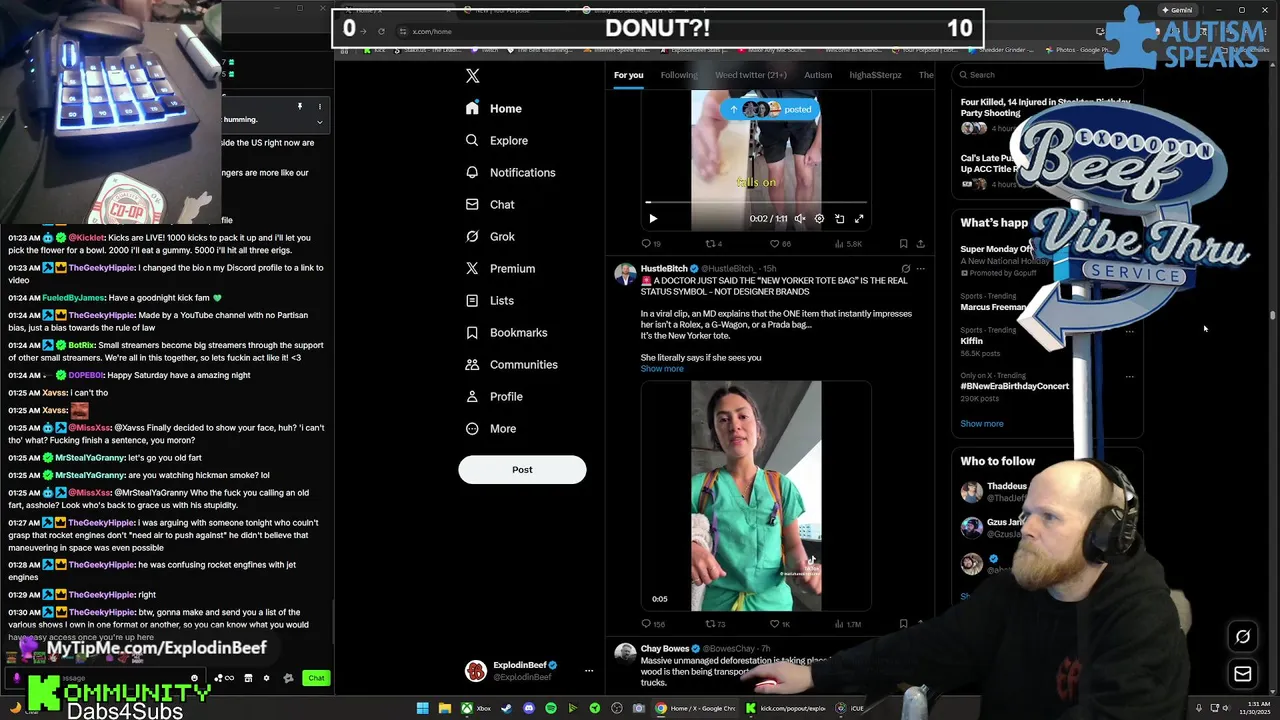Open Explore from the X sidebar

point(497,140)
